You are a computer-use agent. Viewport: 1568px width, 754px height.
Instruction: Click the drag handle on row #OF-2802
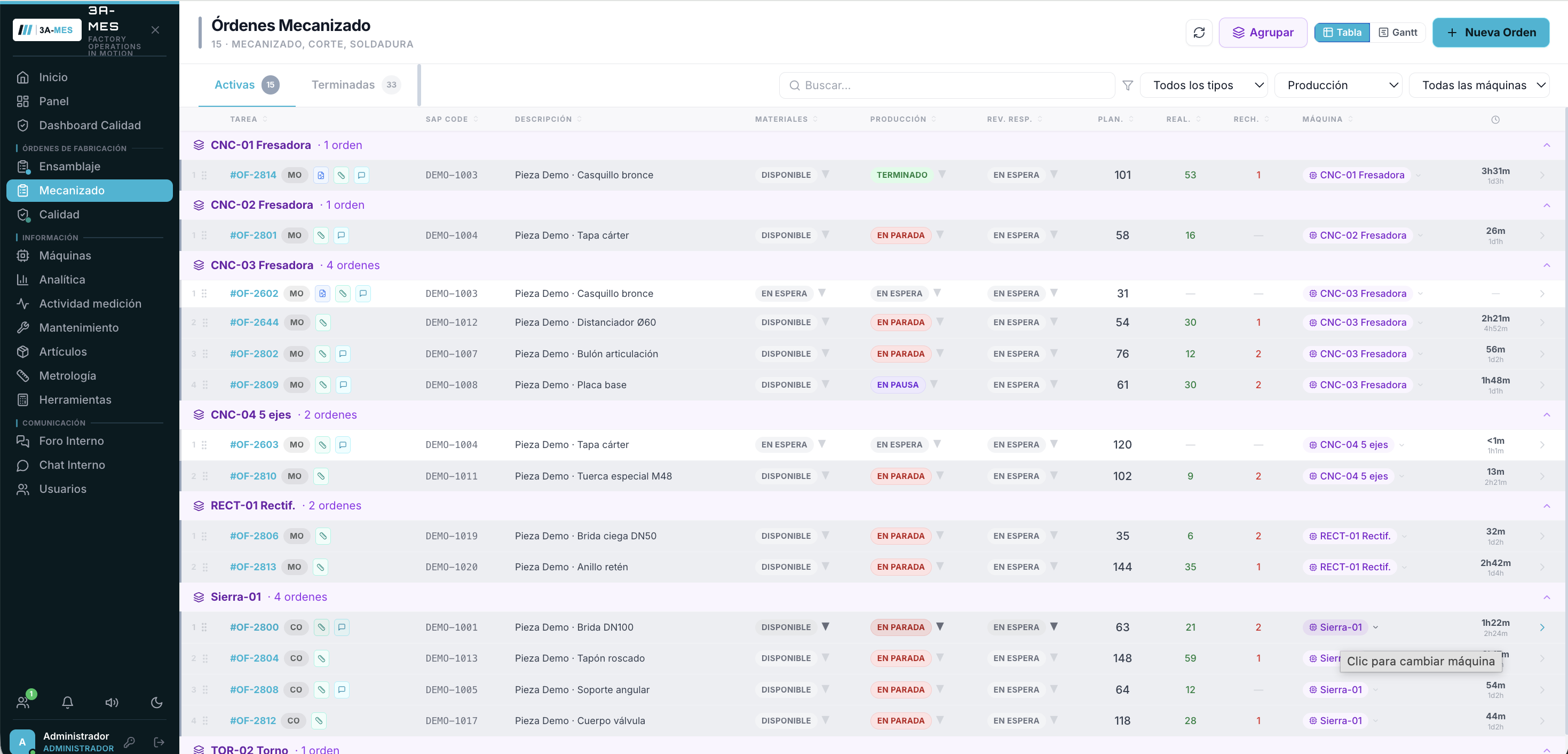click(x=205, y=354)
